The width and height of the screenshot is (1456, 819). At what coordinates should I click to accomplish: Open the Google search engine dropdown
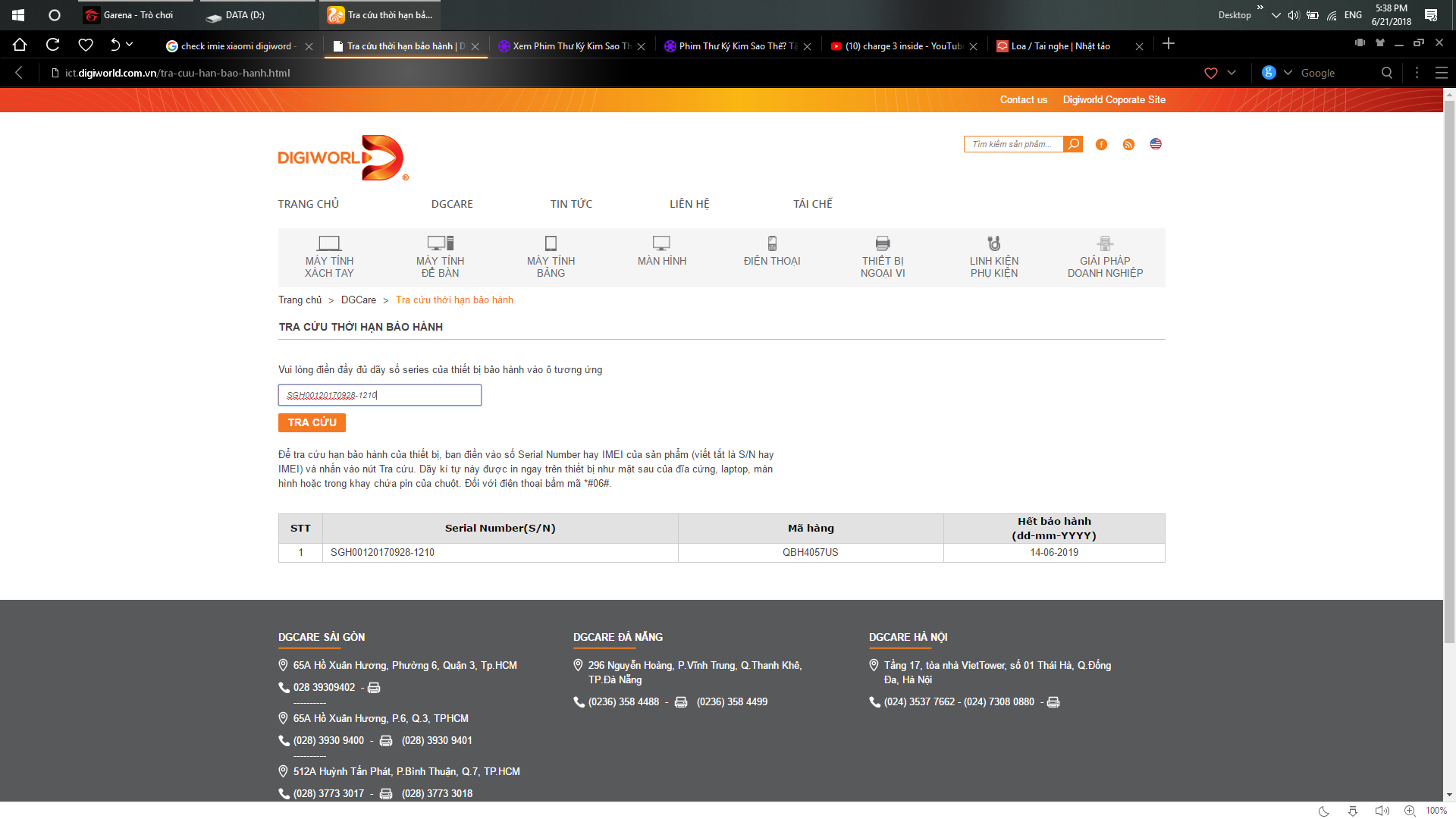coord(1287,73)
